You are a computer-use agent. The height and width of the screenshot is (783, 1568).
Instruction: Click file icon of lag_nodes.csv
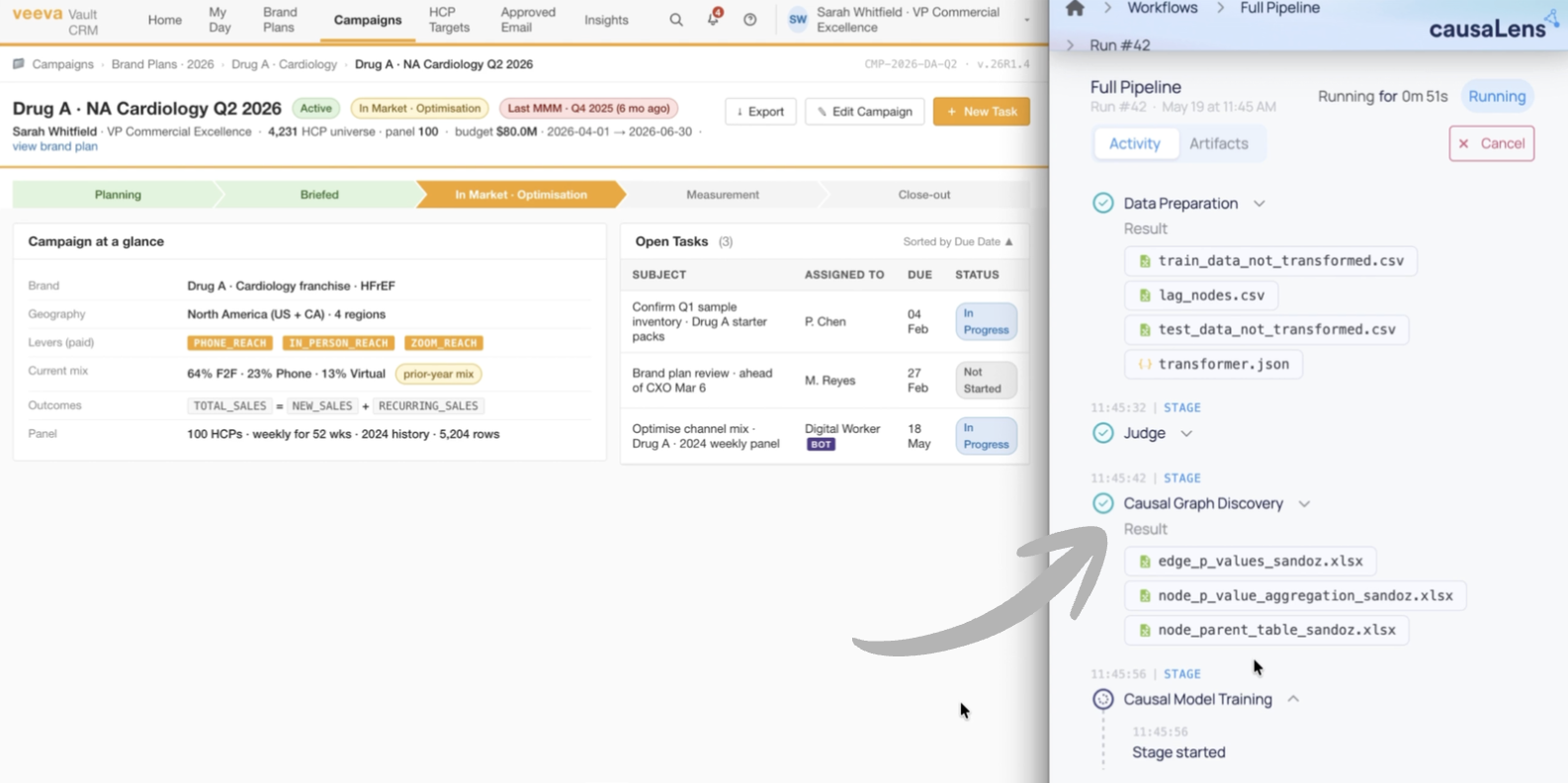[1145, 296]
